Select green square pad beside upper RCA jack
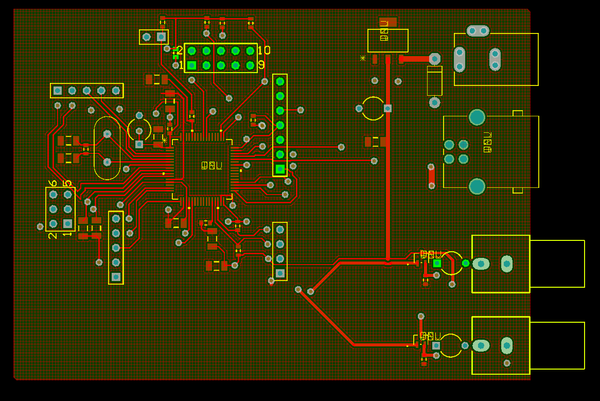This screenshot has height=401, width=600. pos(437,263)
